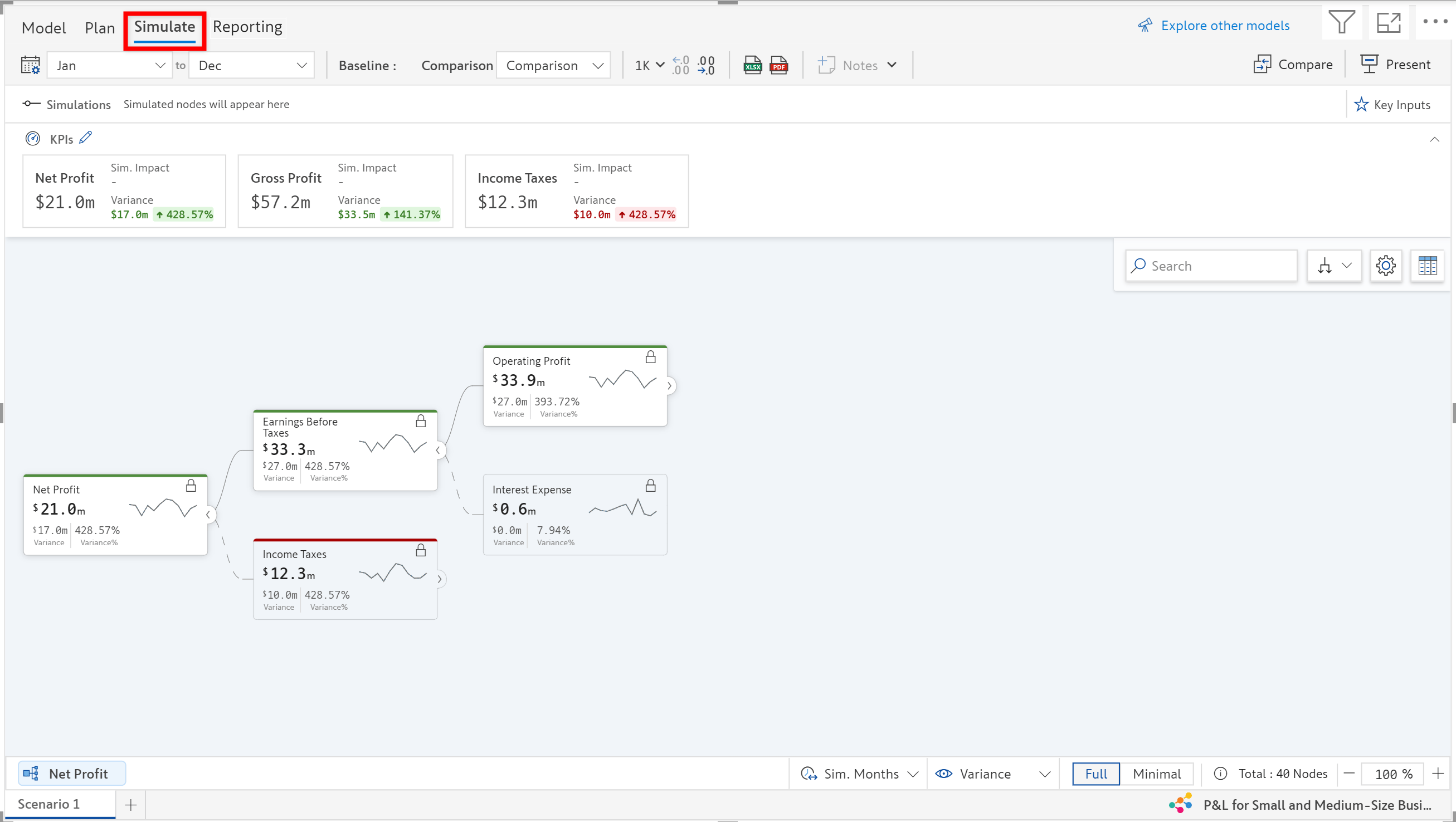
Task: Edit KPIs with the pencil icon
Action: pyautogui.click(x=85, y=138)
